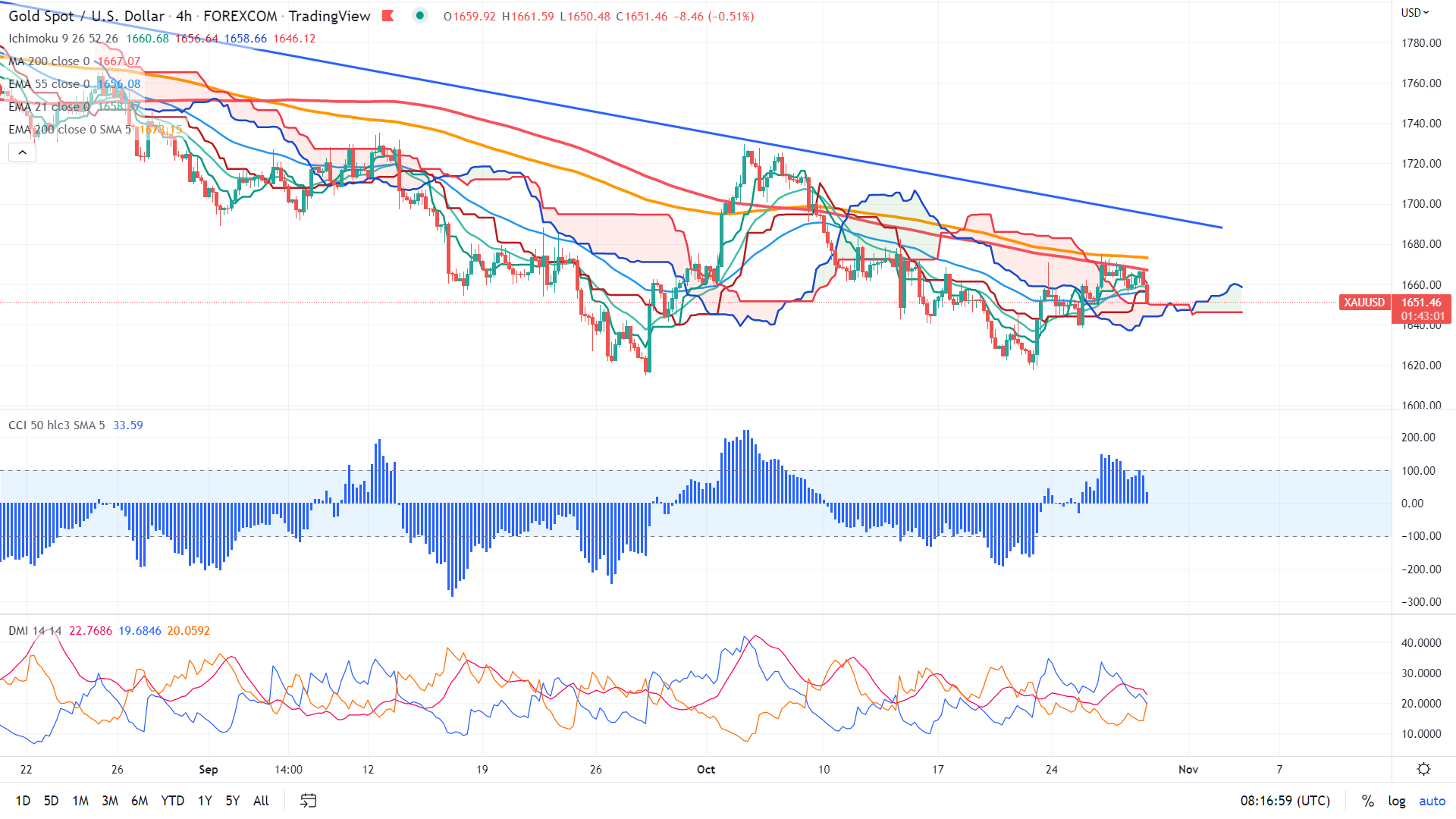Click the 08:16:59 (UTC) timezone button
This screenshot has width=1456, height=819.
1285,801
